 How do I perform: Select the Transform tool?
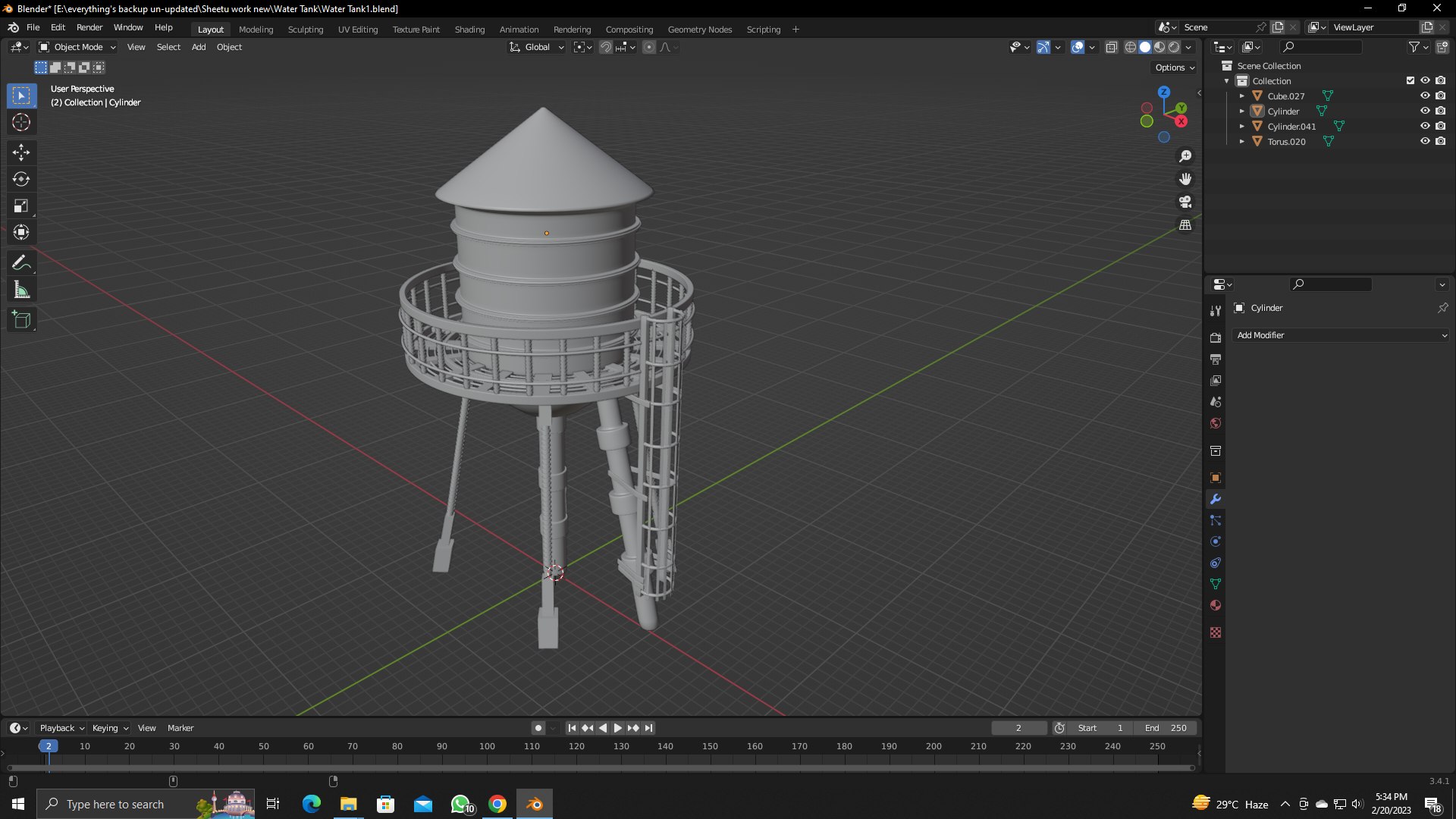pos(21,232)
